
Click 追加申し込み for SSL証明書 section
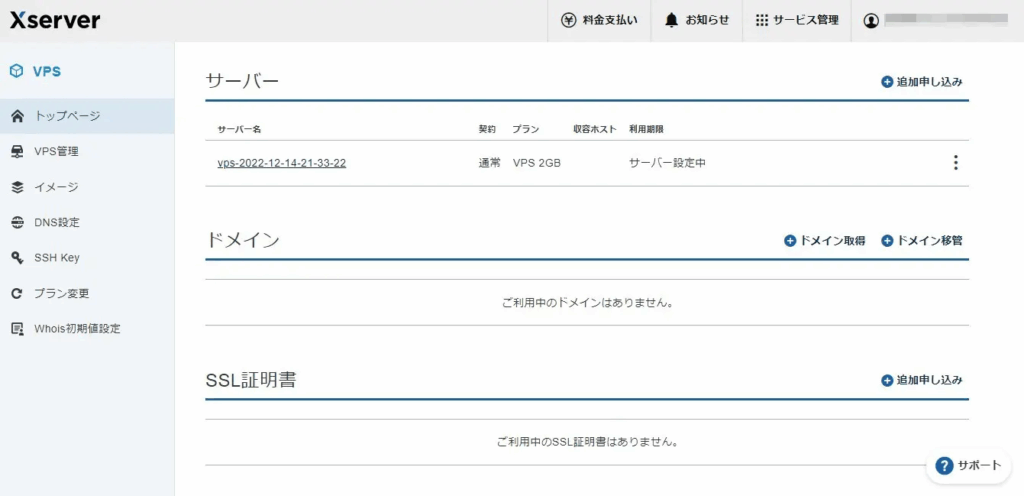(922, 380)
